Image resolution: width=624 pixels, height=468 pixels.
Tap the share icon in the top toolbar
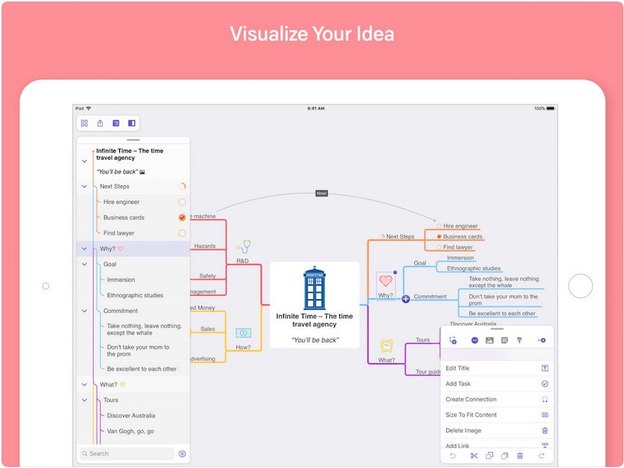[x=100, y=123]
